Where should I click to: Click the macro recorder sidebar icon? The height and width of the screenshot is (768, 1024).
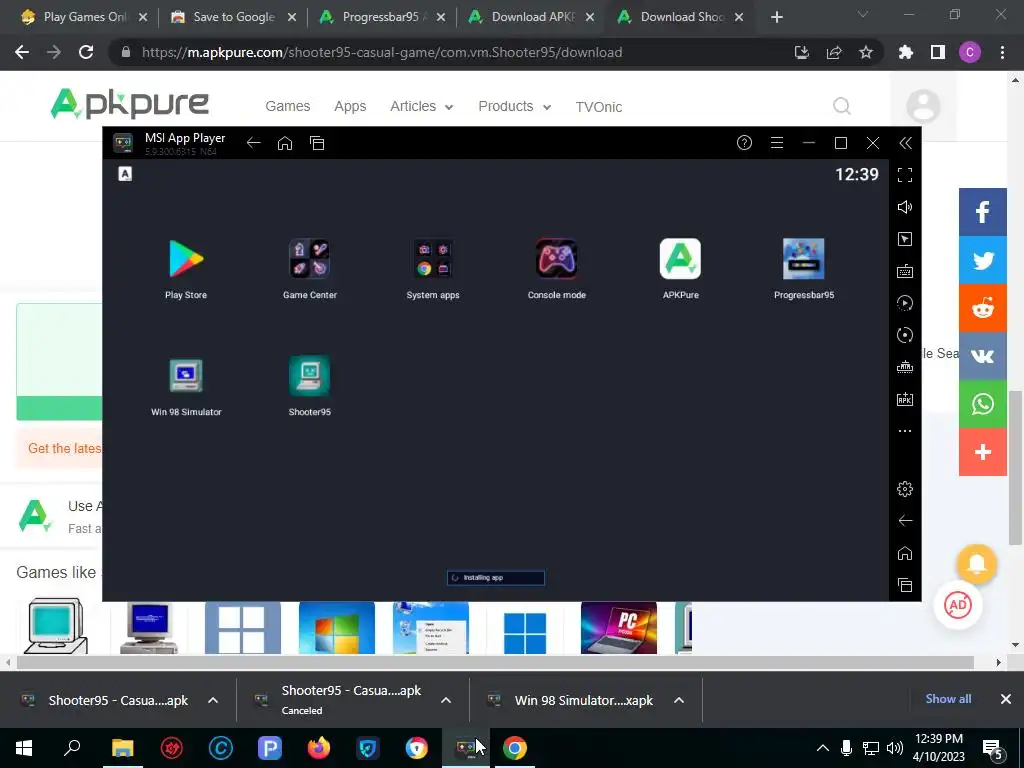click(x=904, y=303)
